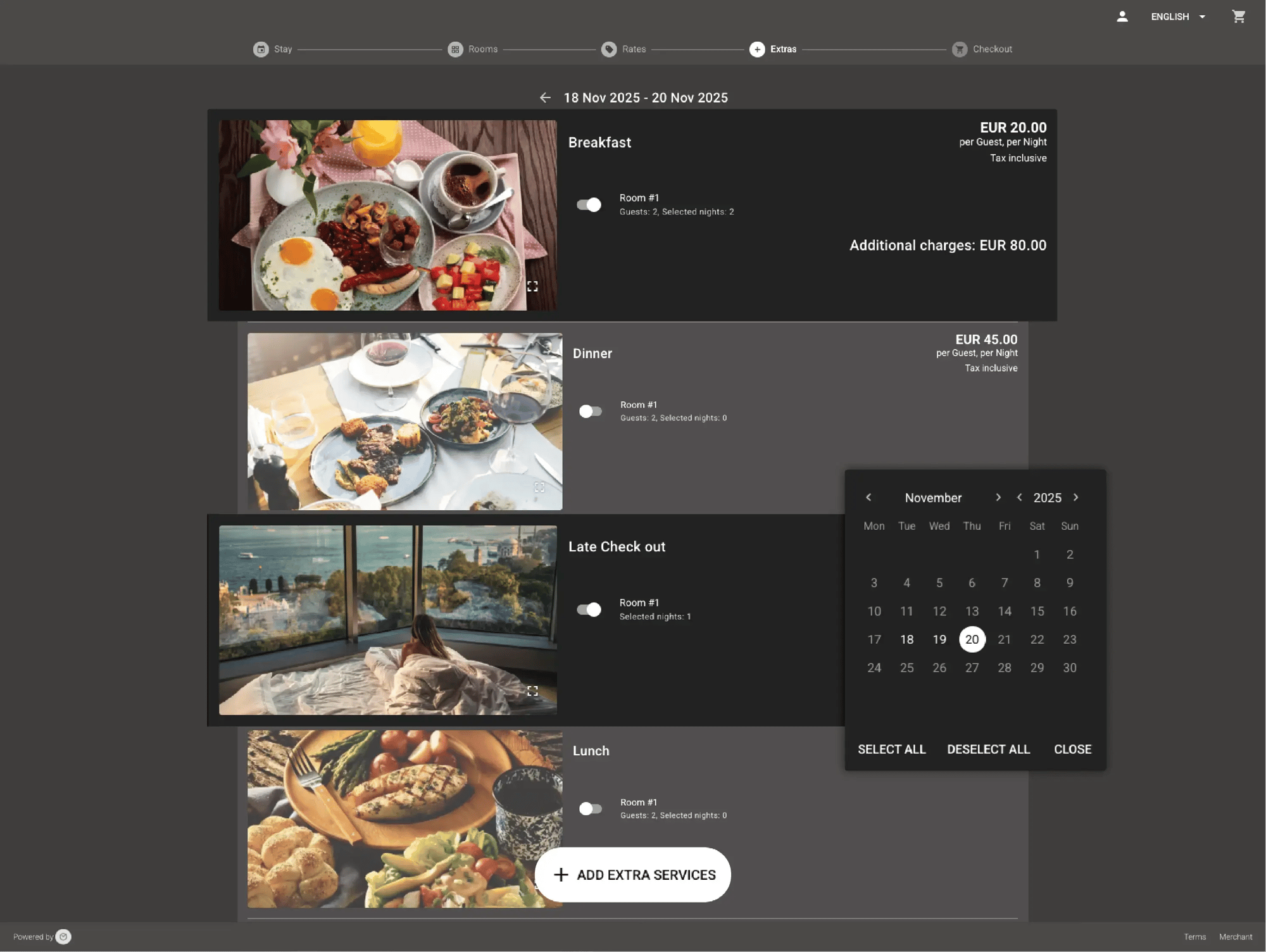Disable the Breakfast toggle for Room #1

click(x=588, y=204)
